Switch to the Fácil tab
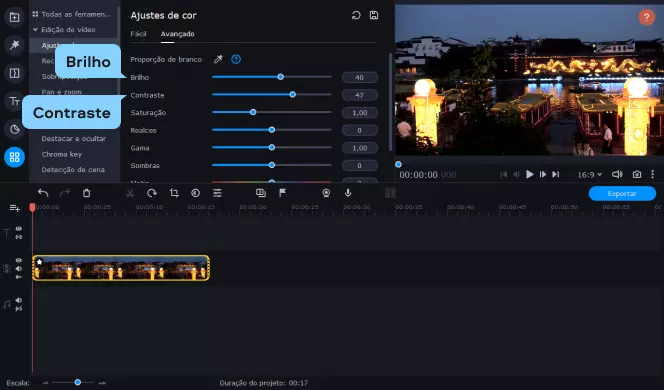The width and height of the screenshot is (664, 390). [138, 34]
